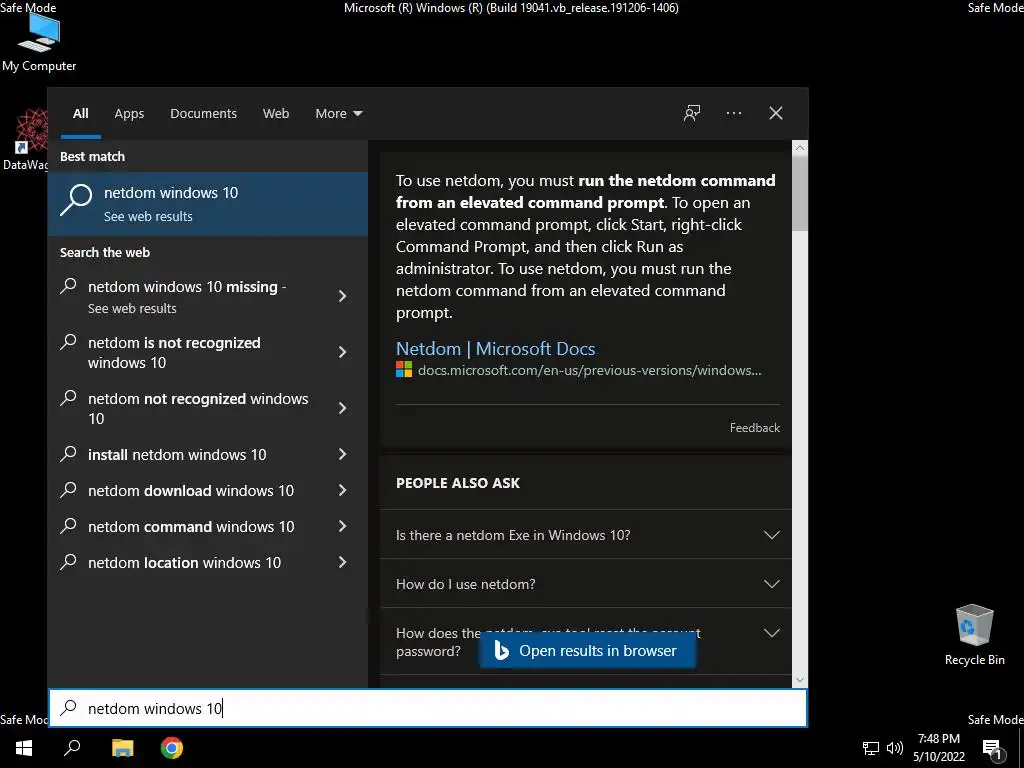Expand Is there a netdom Exe question
Viewport: 1024px width, 768px height.
(586, 535)
